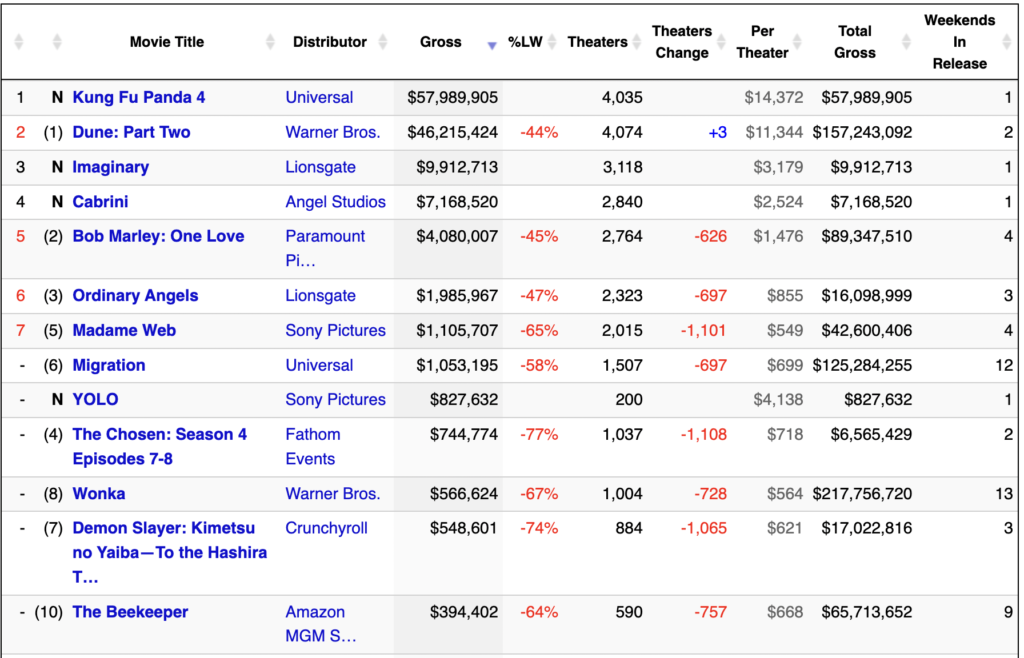This screenshot has height=658, width=1024.
Task: Open Lionsgate distributor in Imaginary row
Action: (x=320, y=167)
